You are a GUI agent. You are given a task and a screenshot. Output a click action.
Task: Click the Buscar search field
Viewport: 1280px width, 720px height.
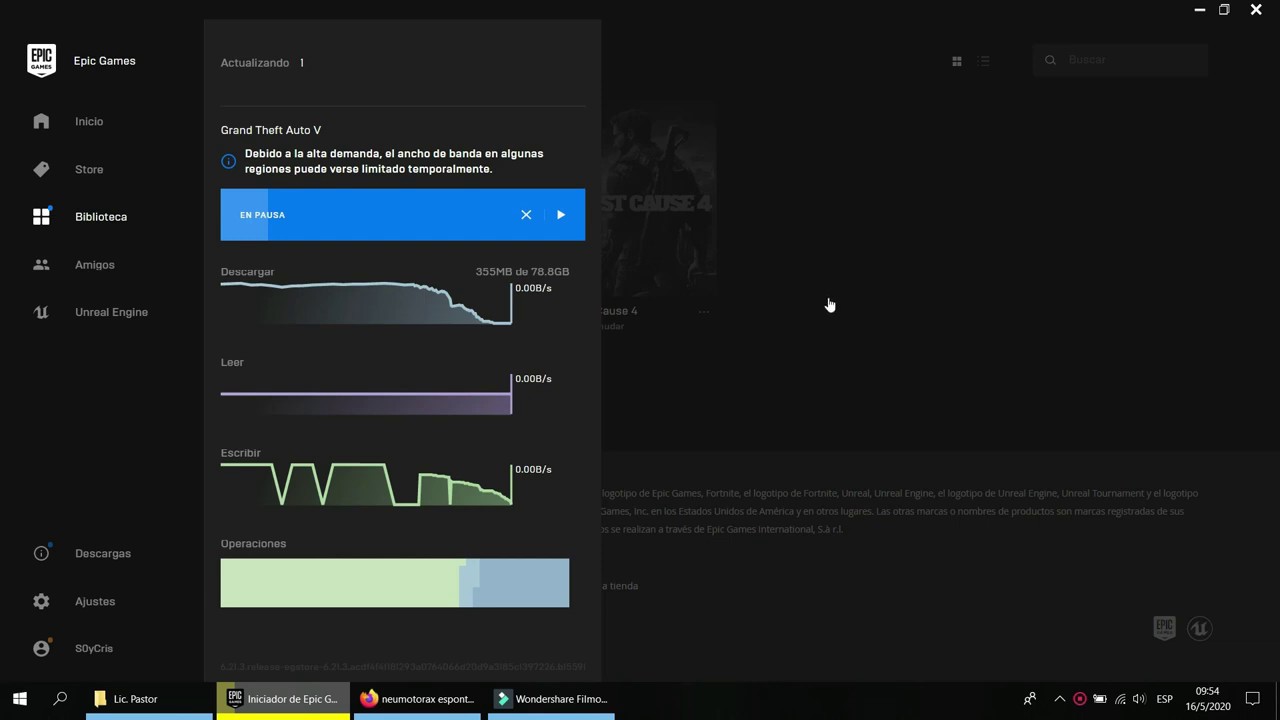pyautogui.click(x=1120, y=60)
